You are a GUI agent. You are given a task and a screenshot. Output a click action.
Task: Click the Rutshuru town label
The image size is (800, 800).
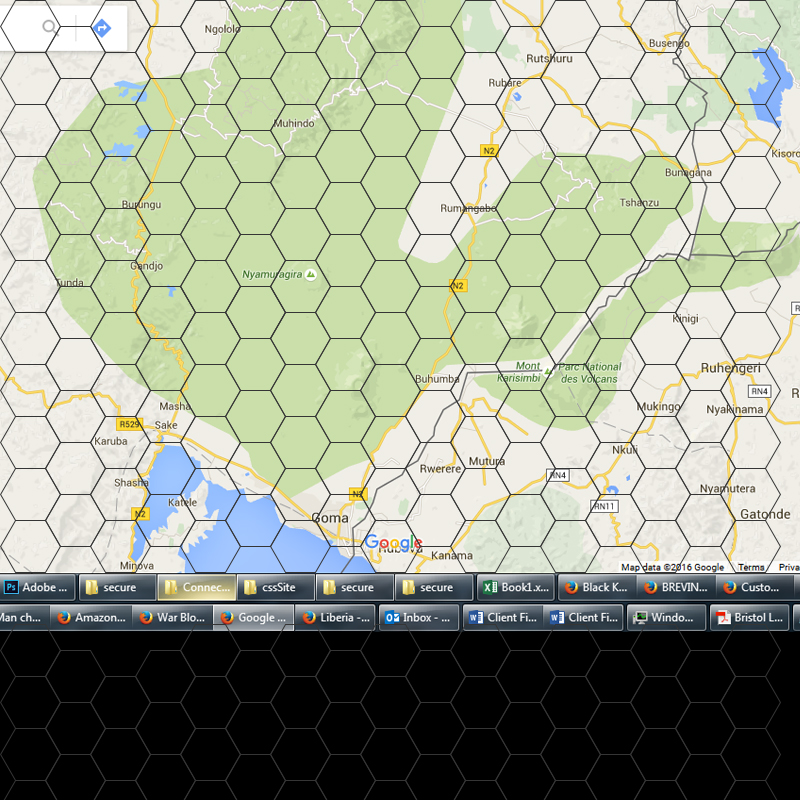point(549,58)
